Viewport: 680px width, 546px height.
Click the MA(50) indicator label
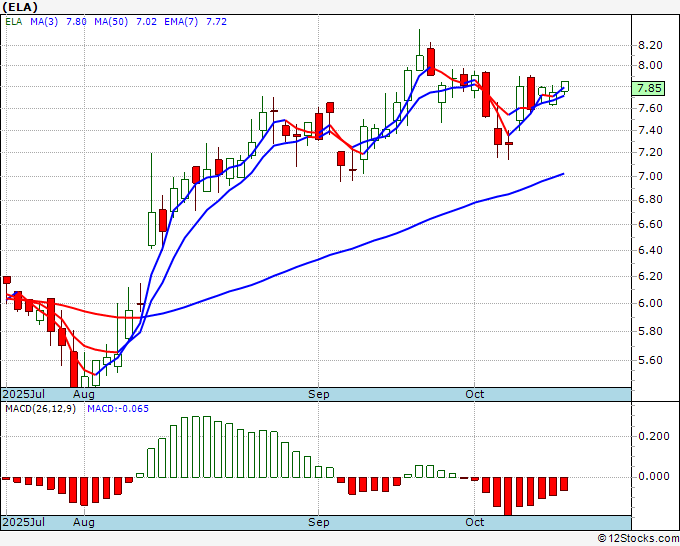point(111,22)
